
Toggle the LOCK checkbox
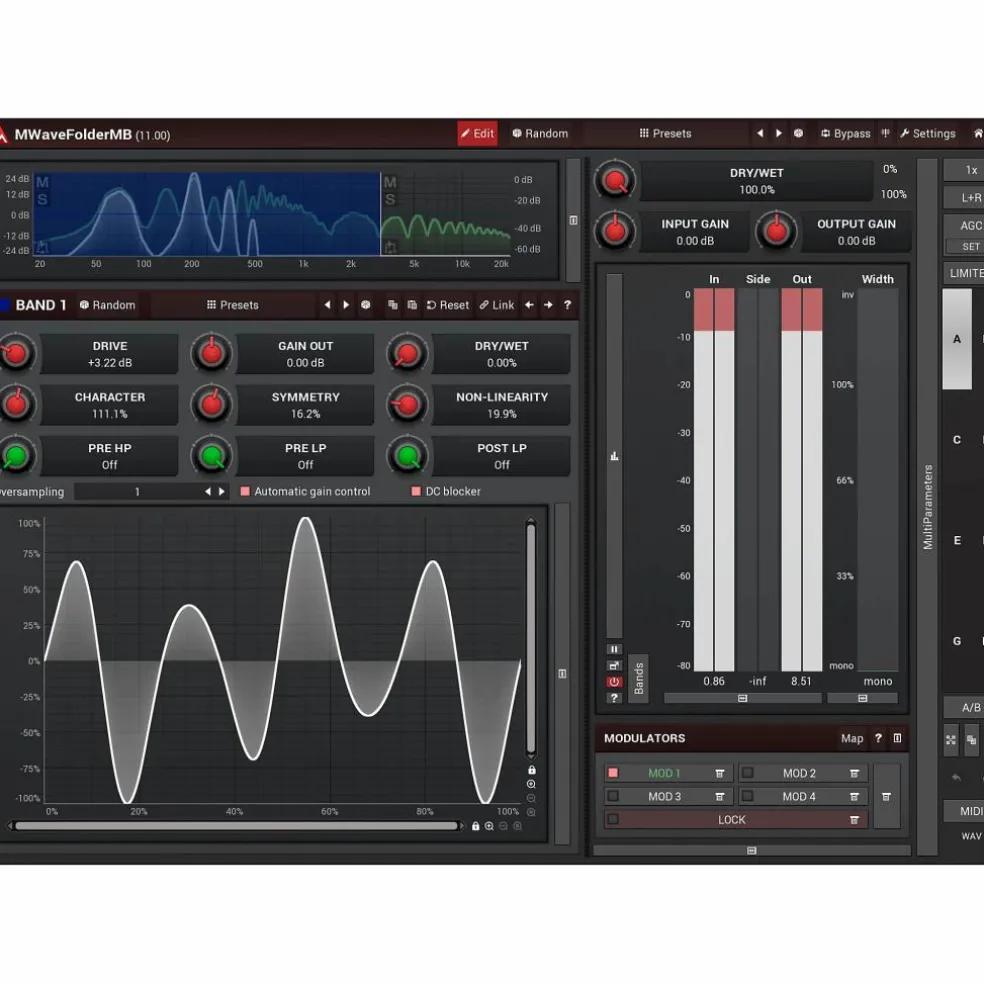(x=613, y=820)
